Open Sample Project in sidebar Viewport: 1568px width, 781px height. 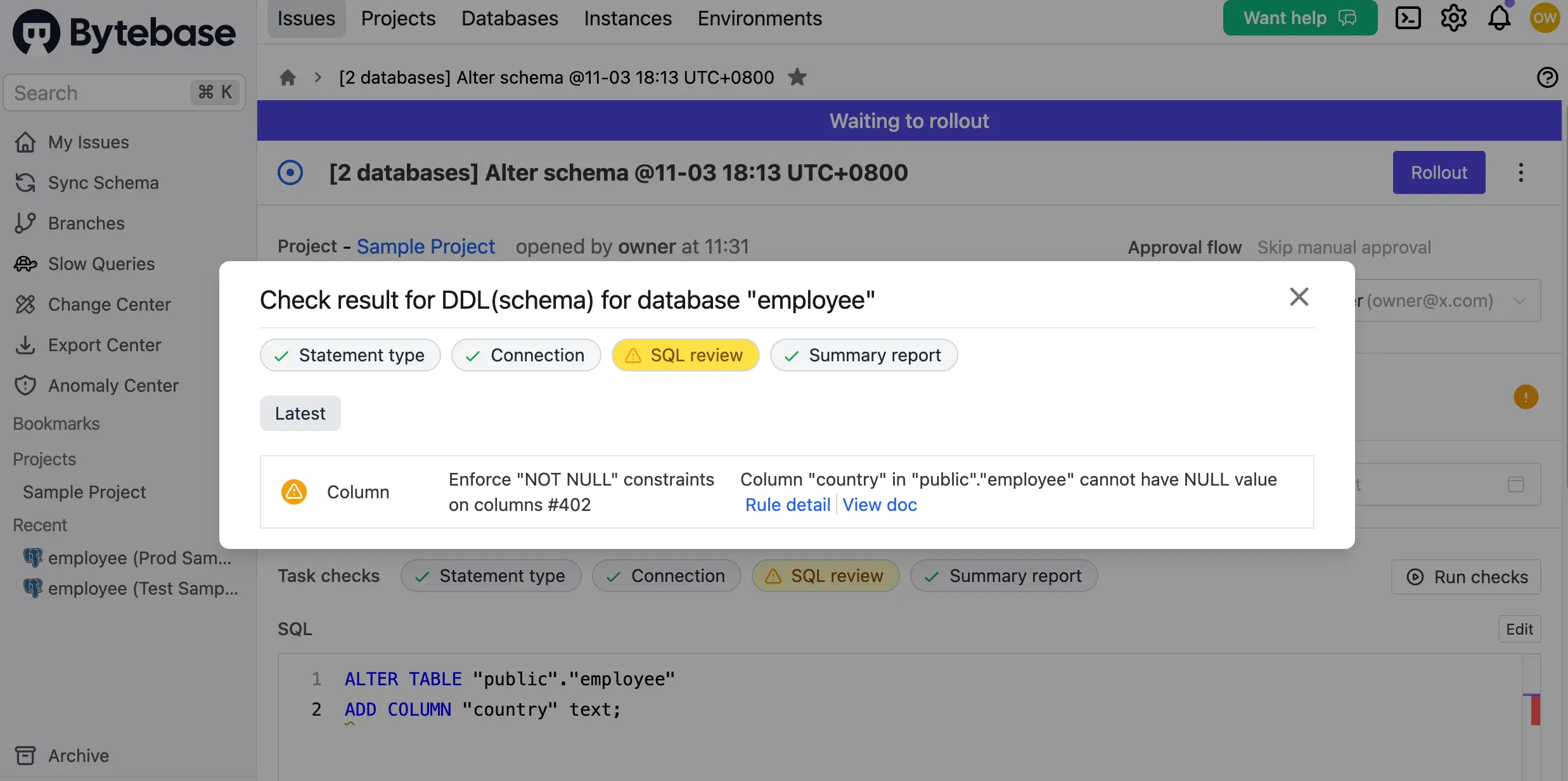[84, 492]
